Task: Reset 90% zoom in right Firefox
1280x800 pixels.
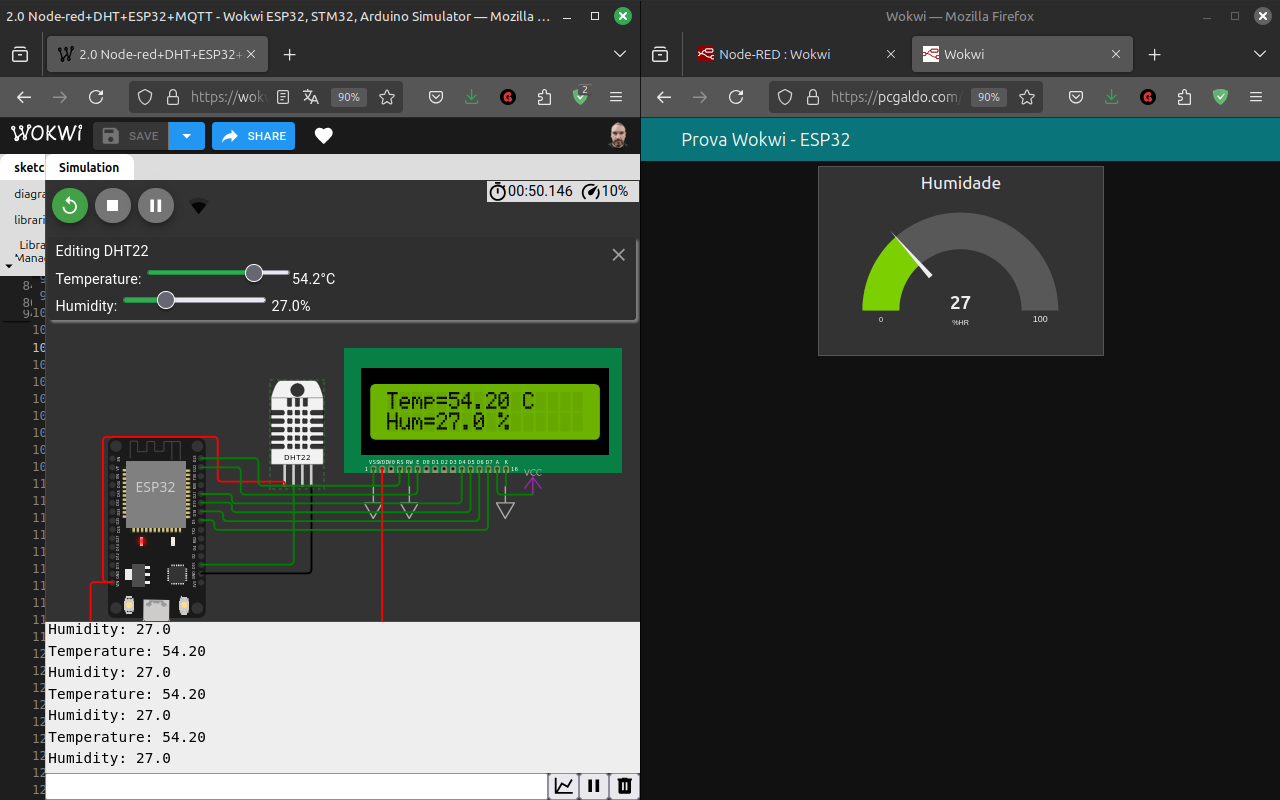Action: [989, 97]
